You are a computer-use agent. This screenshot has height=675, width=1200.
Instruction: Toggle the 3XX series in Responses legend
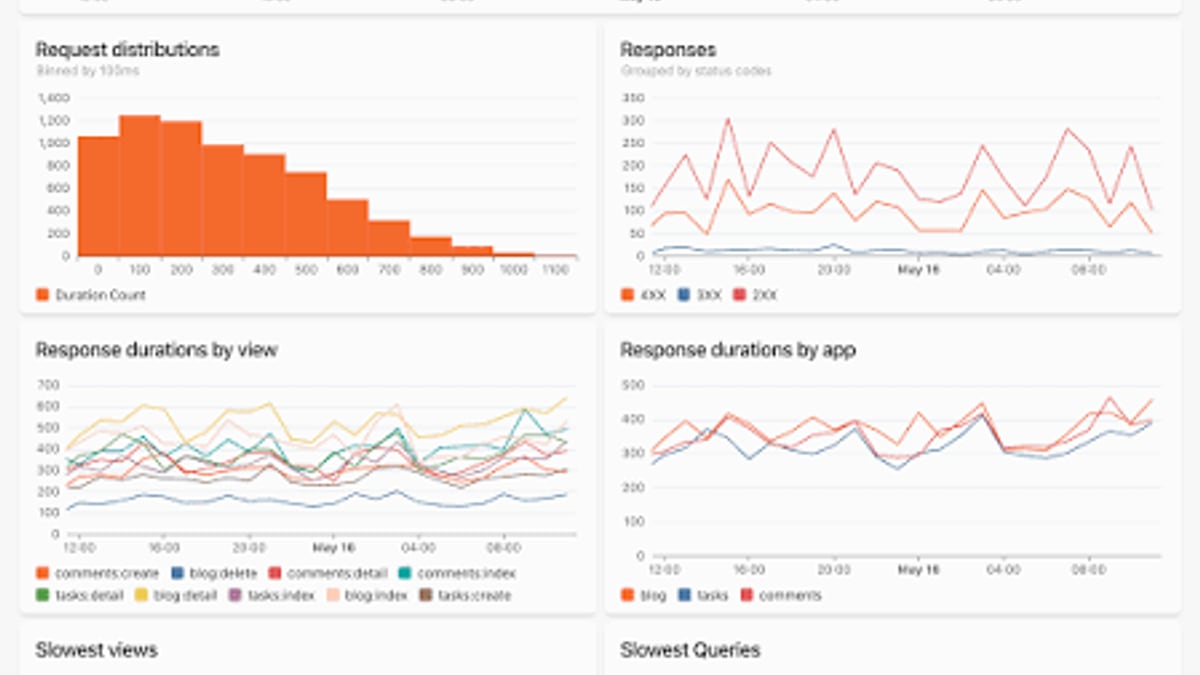pos(698,295)
